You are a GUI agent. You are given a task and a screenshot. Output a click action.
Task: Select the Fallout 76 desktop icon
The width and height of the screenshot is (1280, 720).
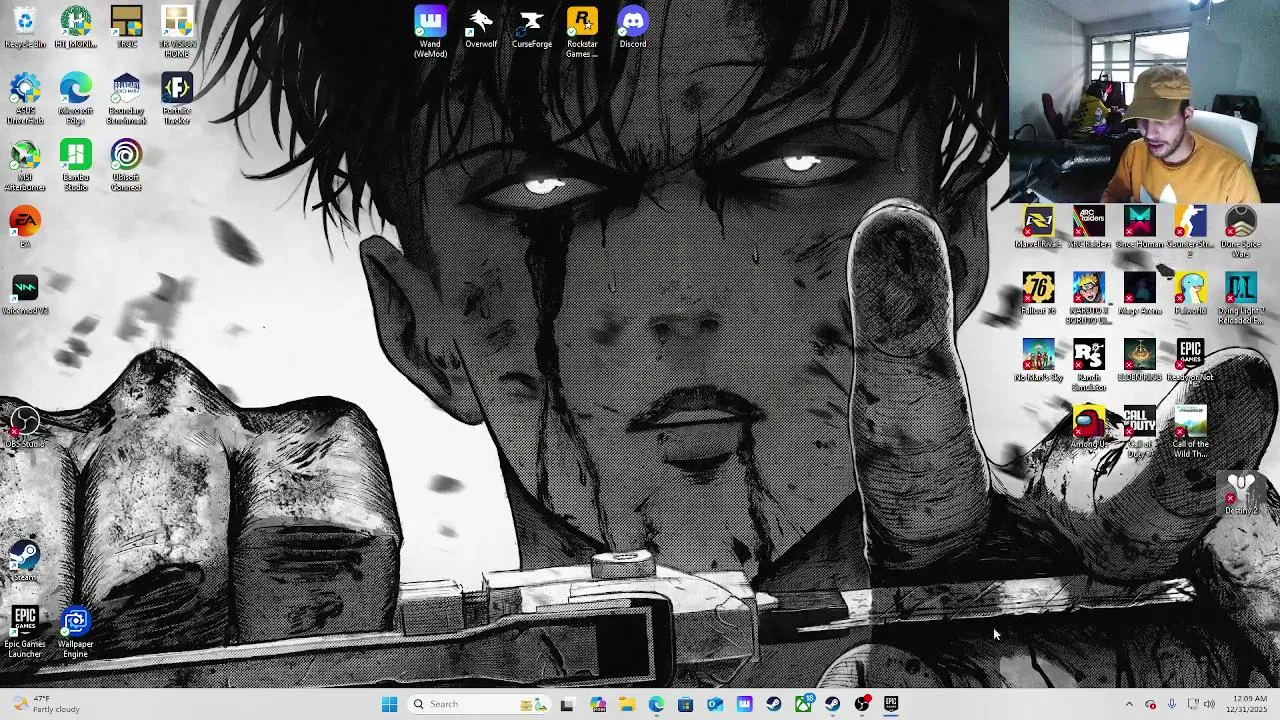1038,294
